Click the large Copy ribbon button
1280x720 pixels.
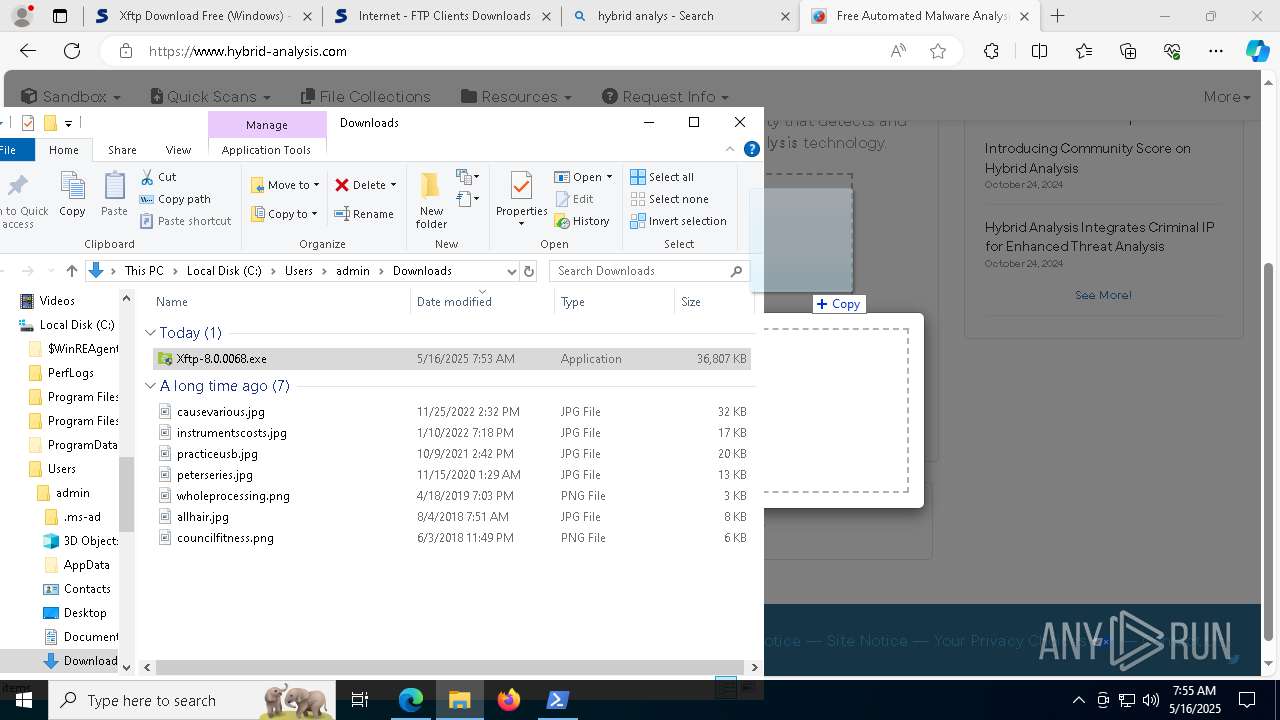(x=72, y=194)
